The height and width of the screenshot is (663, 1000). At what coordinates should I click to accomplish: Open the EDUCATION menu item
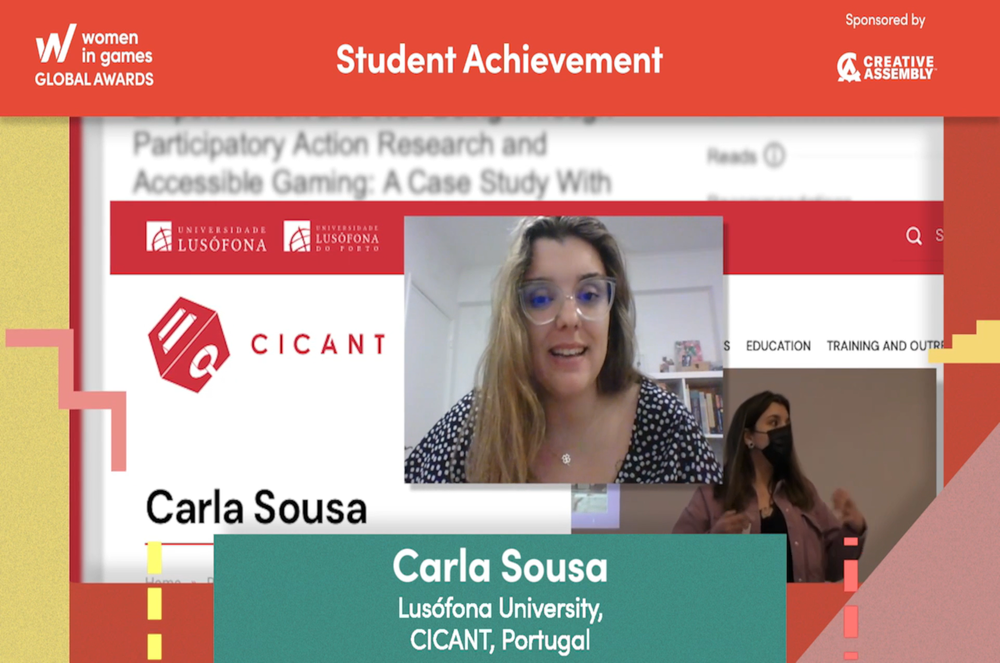(778, 346)
